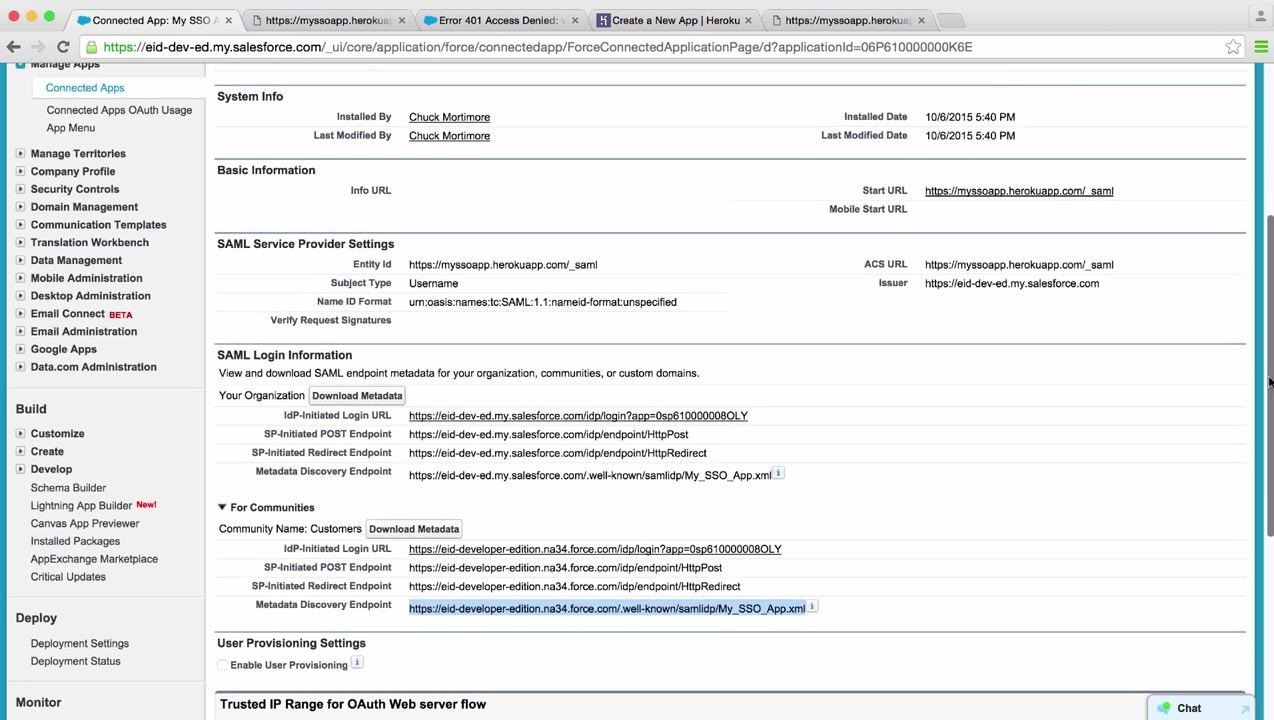Open Deployment Status
Screen dimensions: 1274x720
[x=75, y=662]
